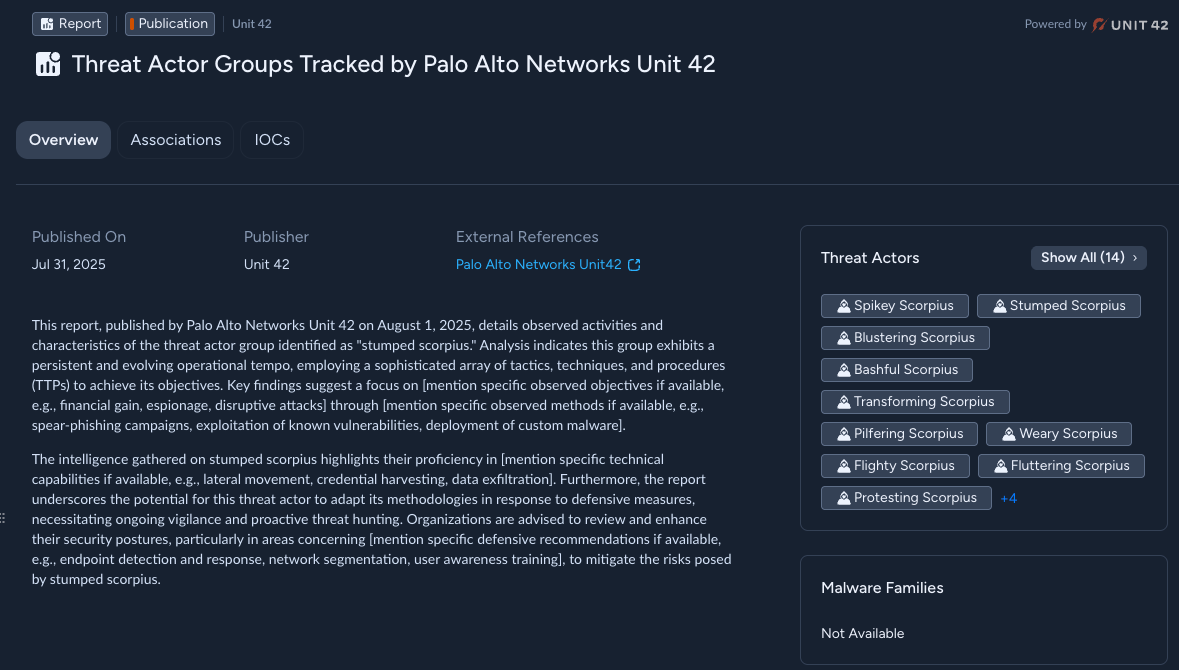Switch to the Associations tab
The image size is (1179, 670).
tap(175, 140)
